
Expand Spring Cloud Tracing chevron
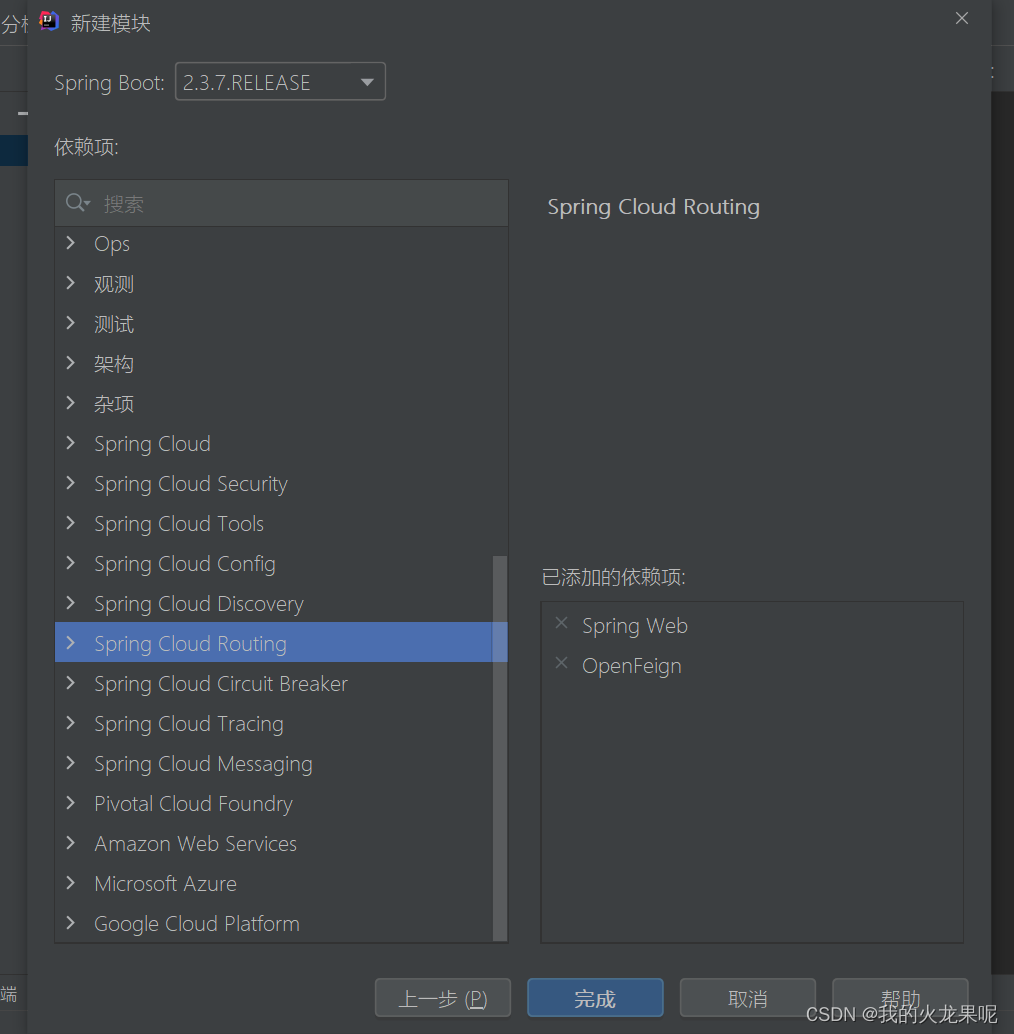(x=71, y=723)
